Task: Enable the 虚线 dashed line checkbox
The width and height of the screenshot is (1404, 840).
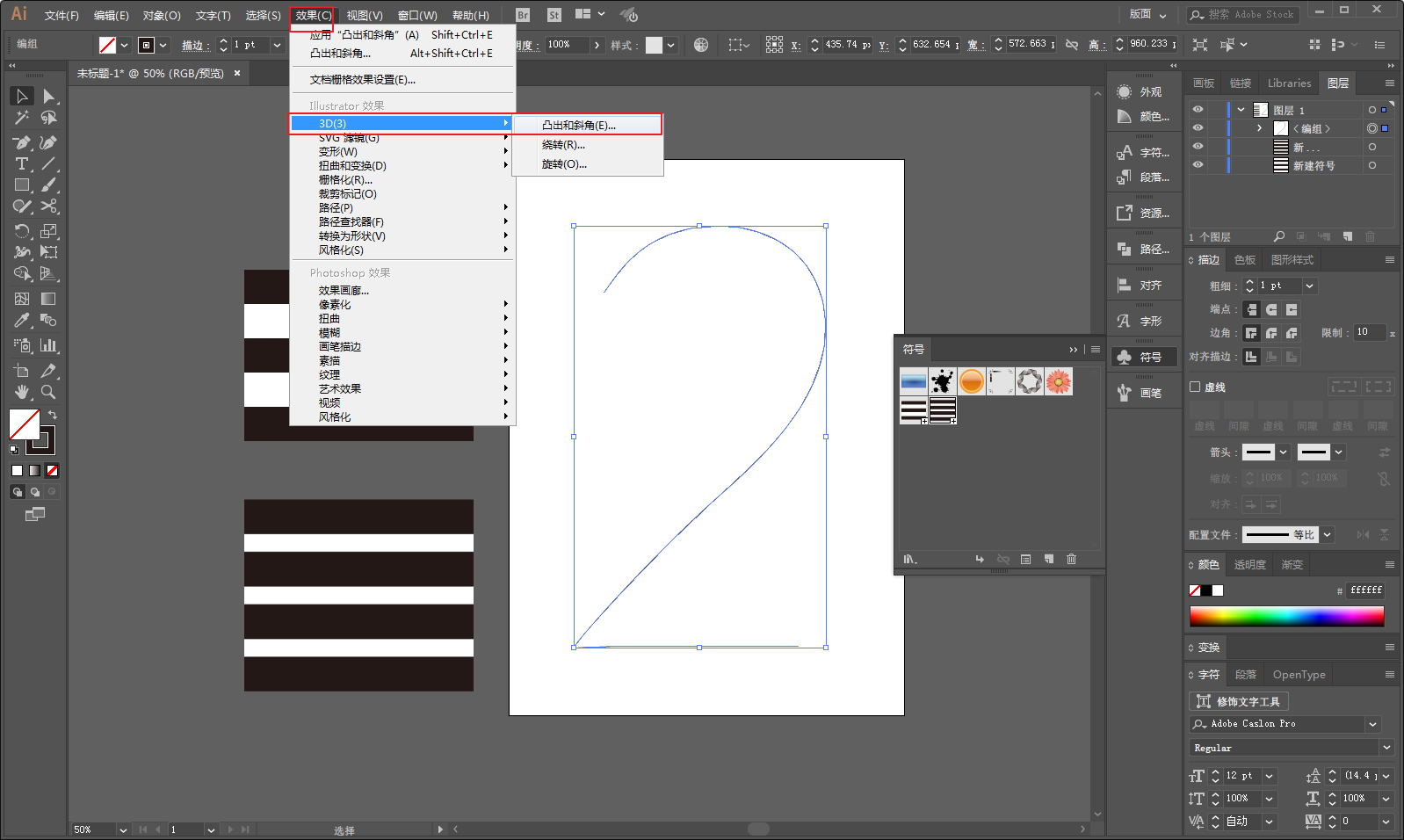Action: [x=1195, y=387]
